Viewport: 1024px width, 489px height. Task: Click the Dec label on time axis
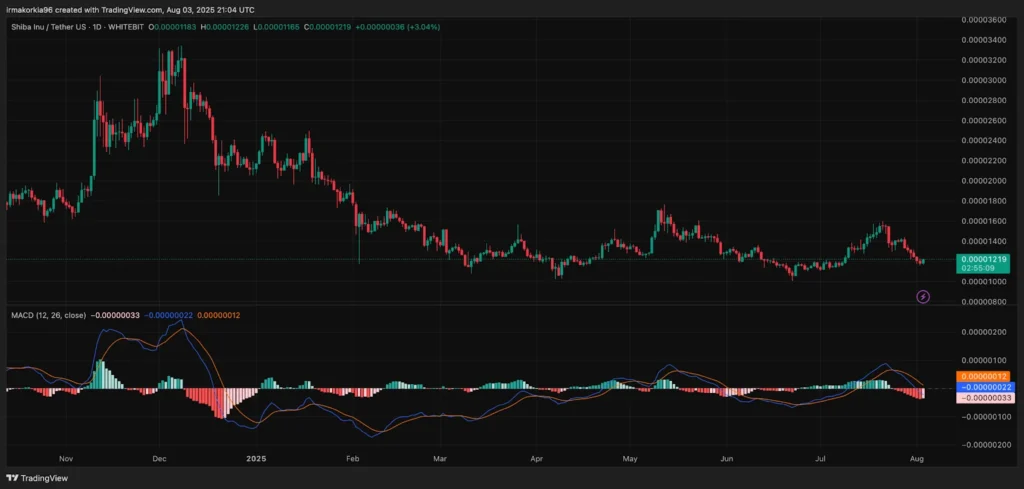pos(159,459)
